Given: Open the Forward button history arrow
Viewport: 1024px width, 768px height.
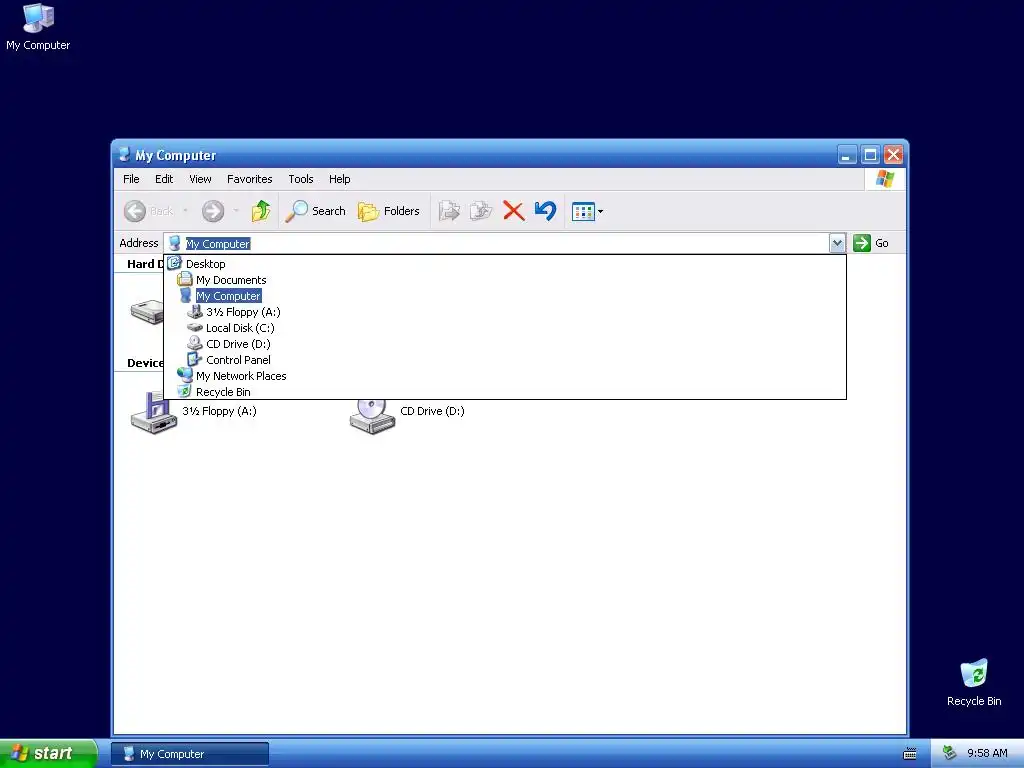Looking at the screenshot, I should point(236,211).
